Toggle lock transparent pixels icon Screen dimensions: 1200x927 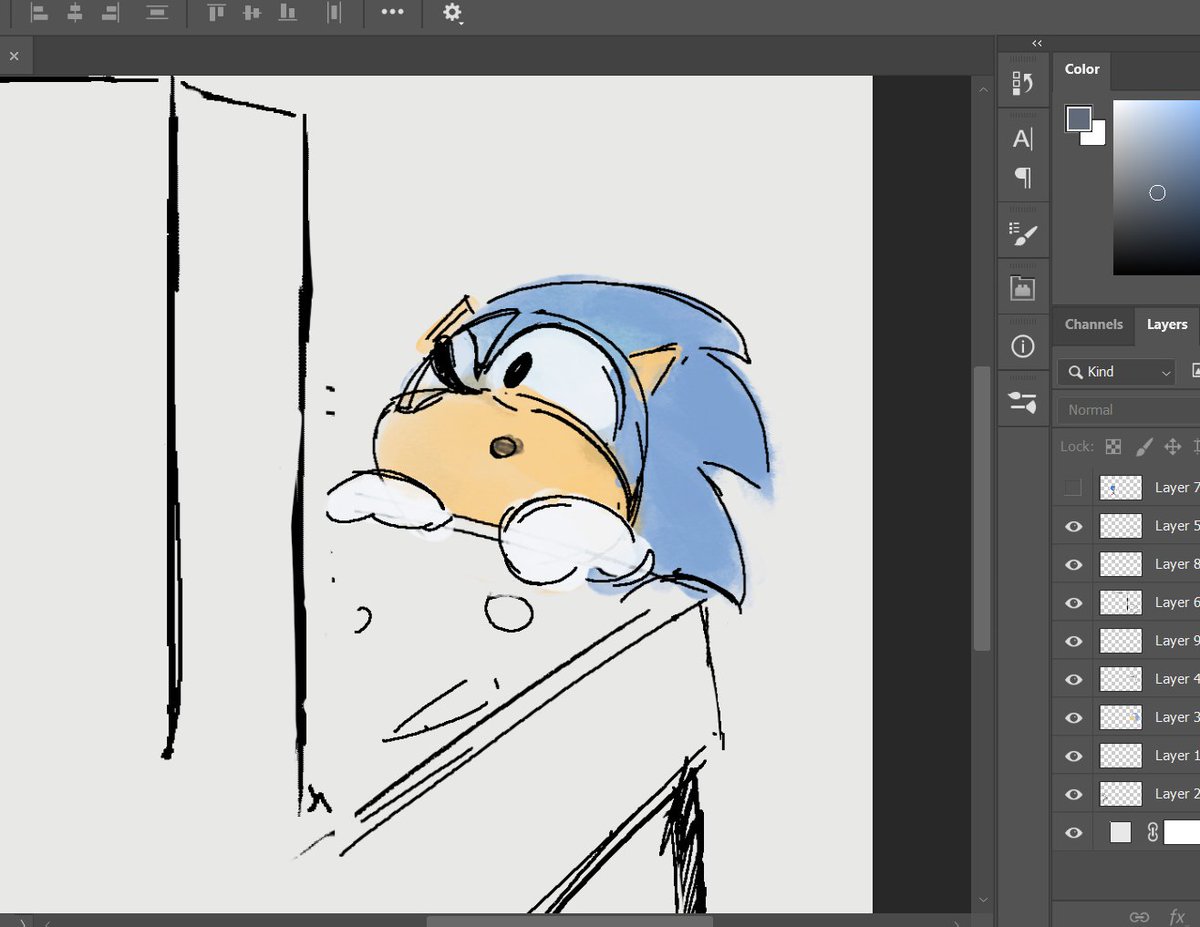pos(1113,447)
